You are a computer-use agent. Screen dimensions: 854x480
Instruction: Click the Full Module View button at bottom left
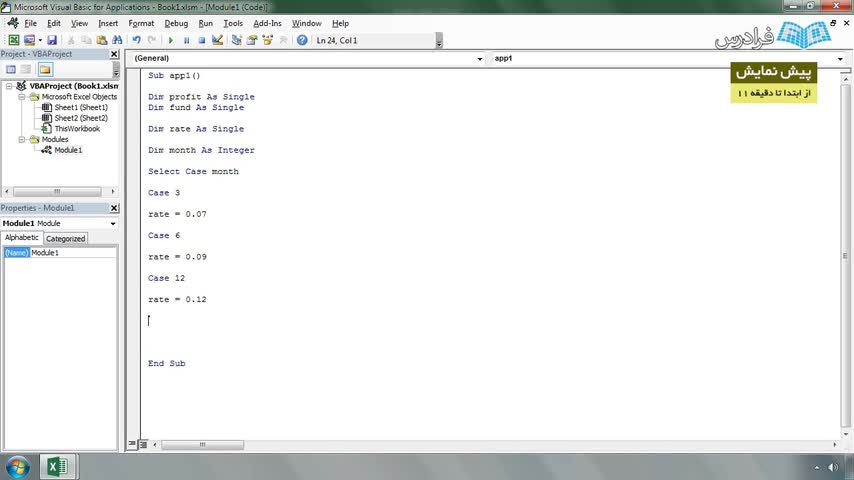click(x=143, y=445)
